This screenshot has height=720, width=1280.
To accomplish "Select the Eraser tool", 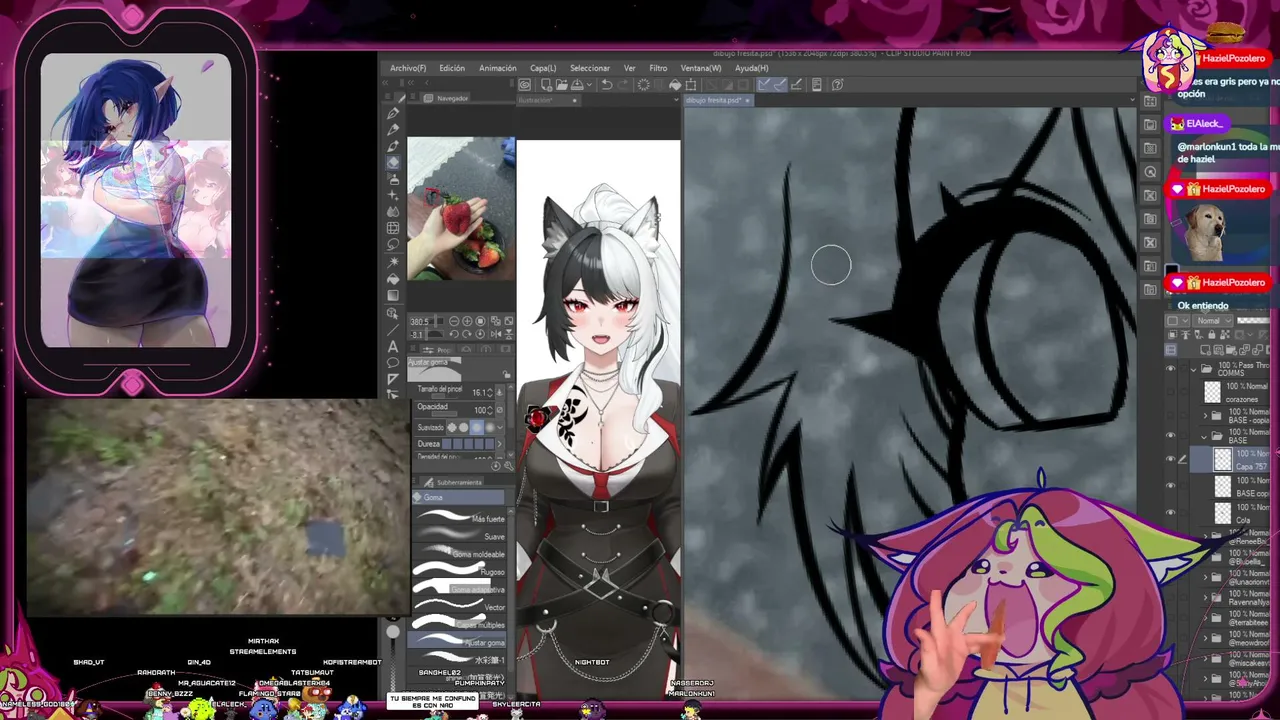I will pos(393,163).
